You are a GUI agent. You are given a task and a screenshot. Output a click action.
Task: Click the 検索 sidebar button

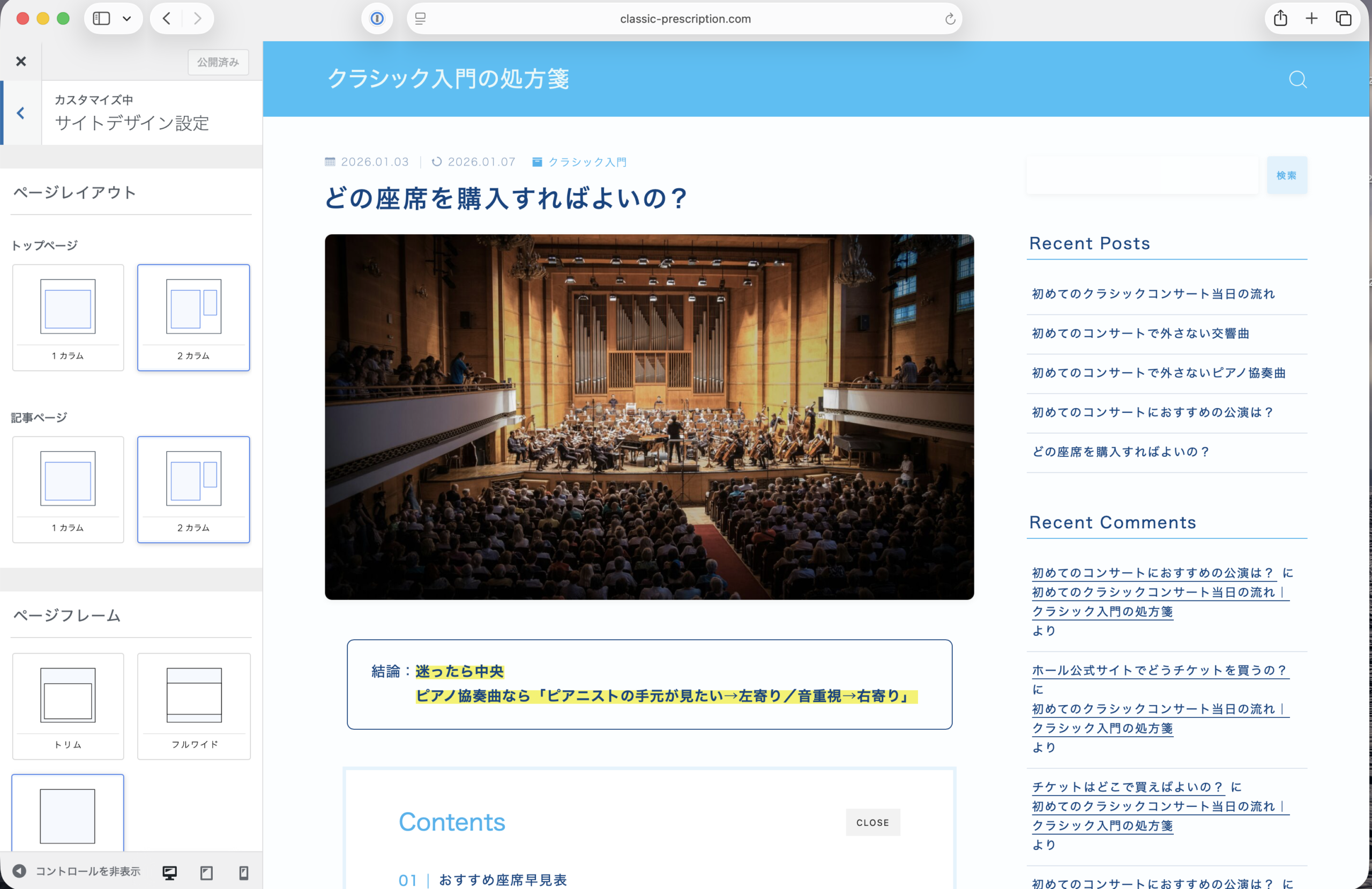point(1286,175)
